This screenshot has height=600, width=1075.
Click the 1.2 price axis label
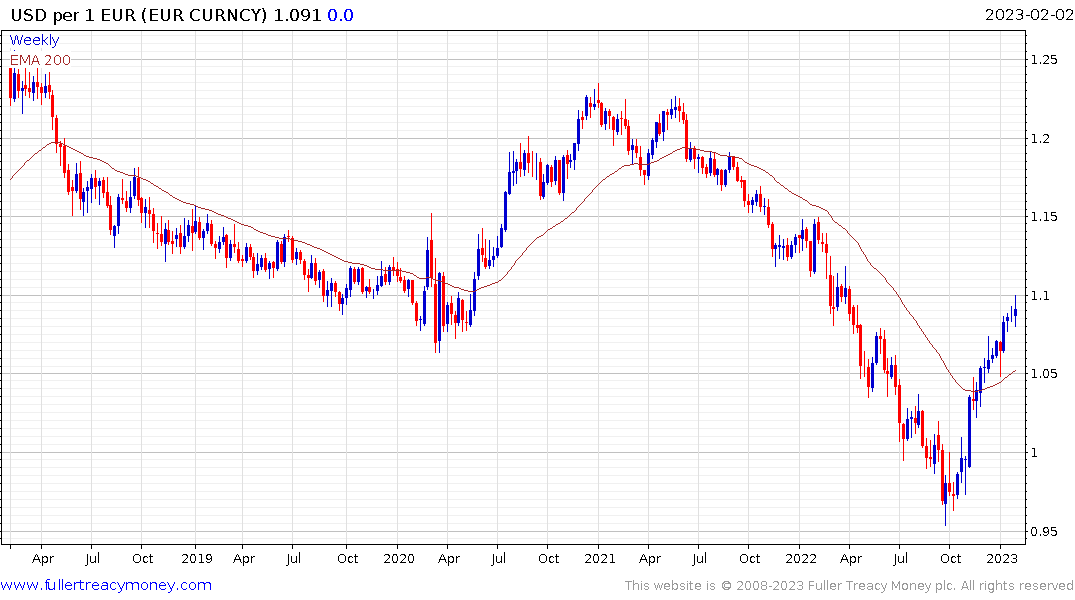tap(1040, 139)
